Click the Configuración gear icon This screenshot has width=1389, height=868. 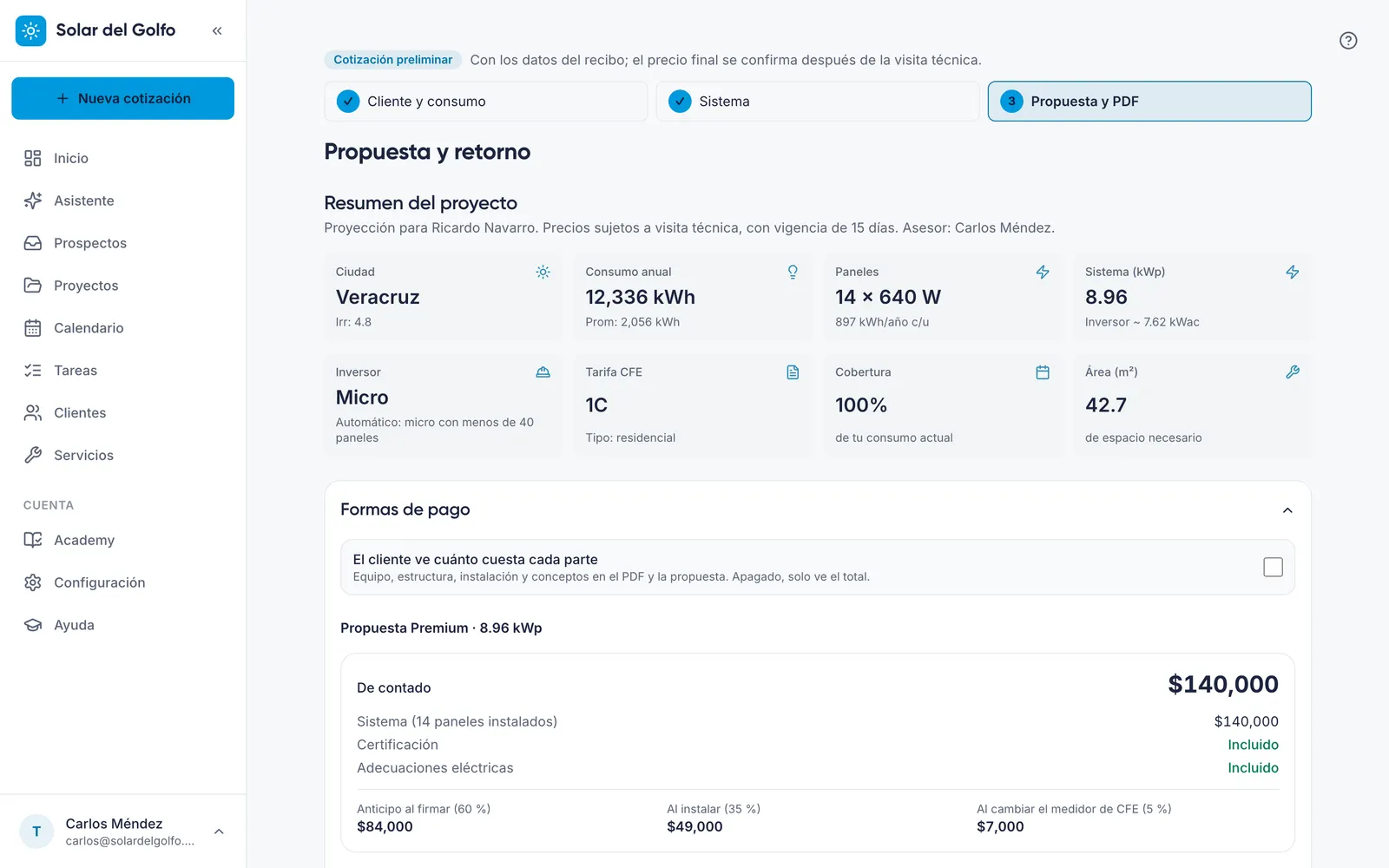(33, 582)
